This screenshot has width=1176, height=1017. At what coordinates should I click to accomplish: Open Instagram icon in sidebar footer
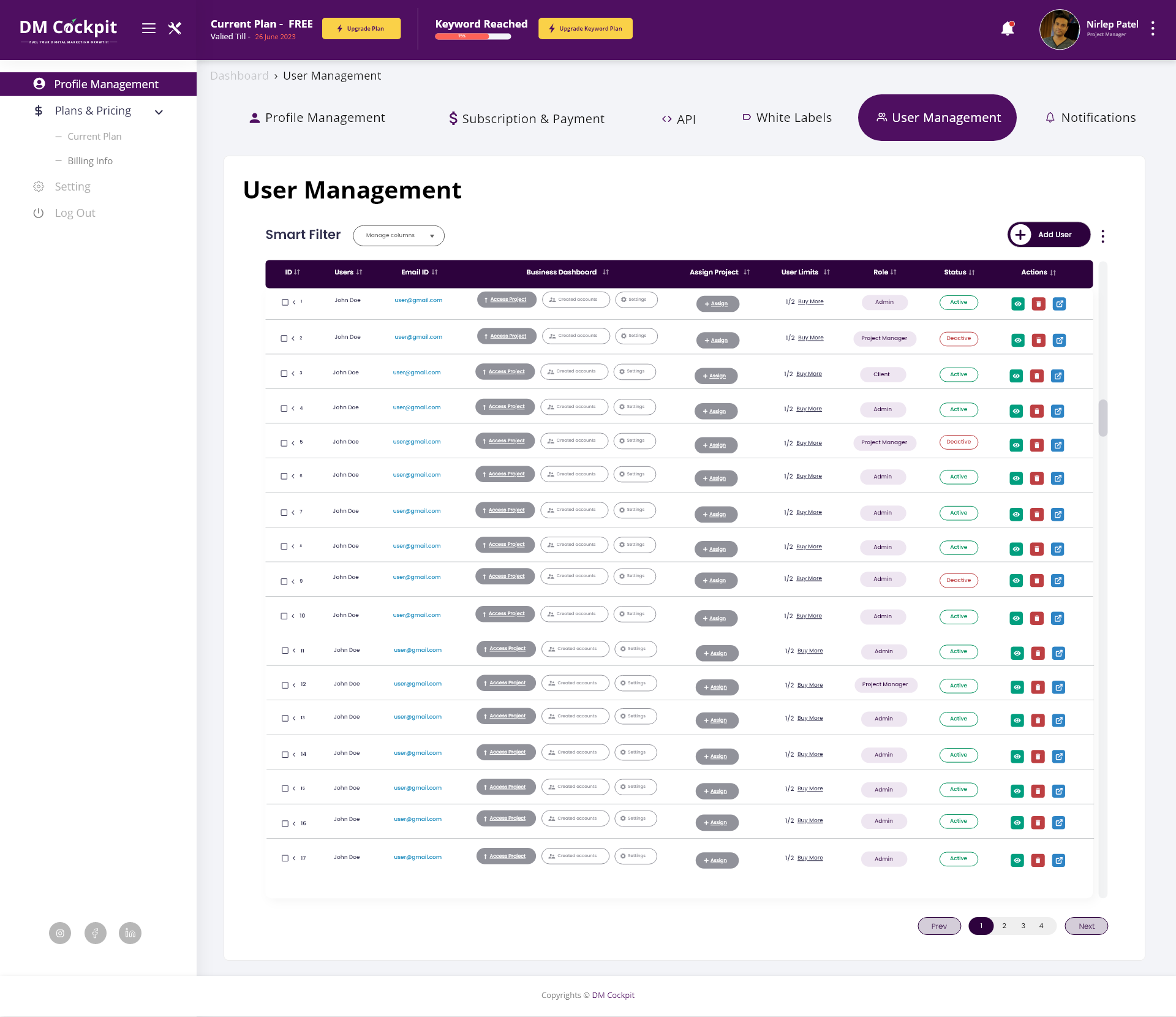pyautogui.click(x=60, y=933)
